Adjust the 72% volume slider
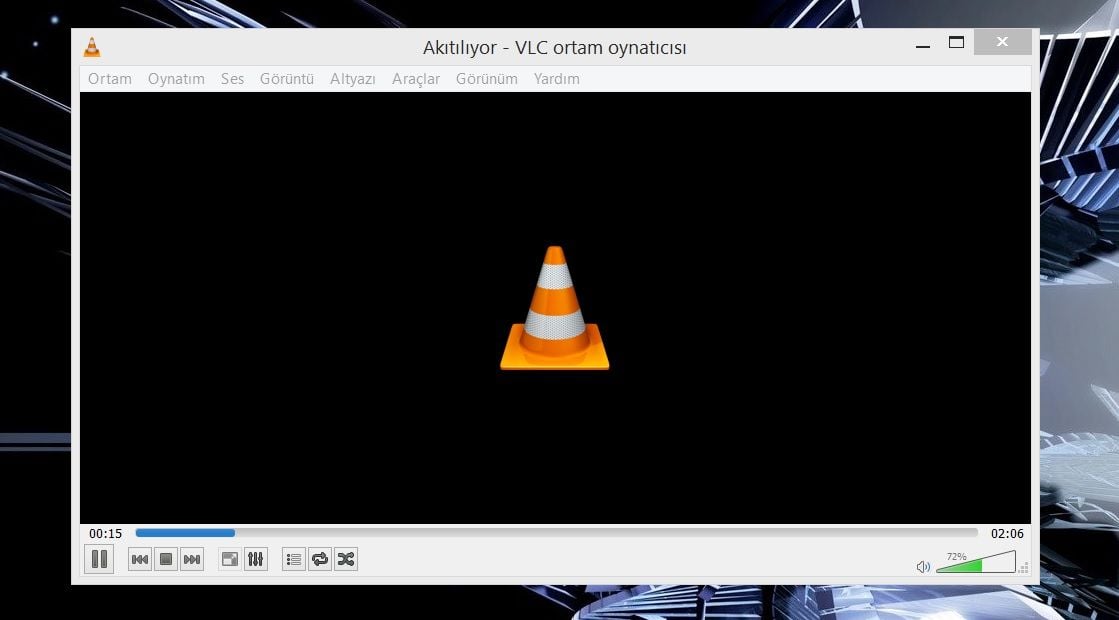 coord(976,561)
